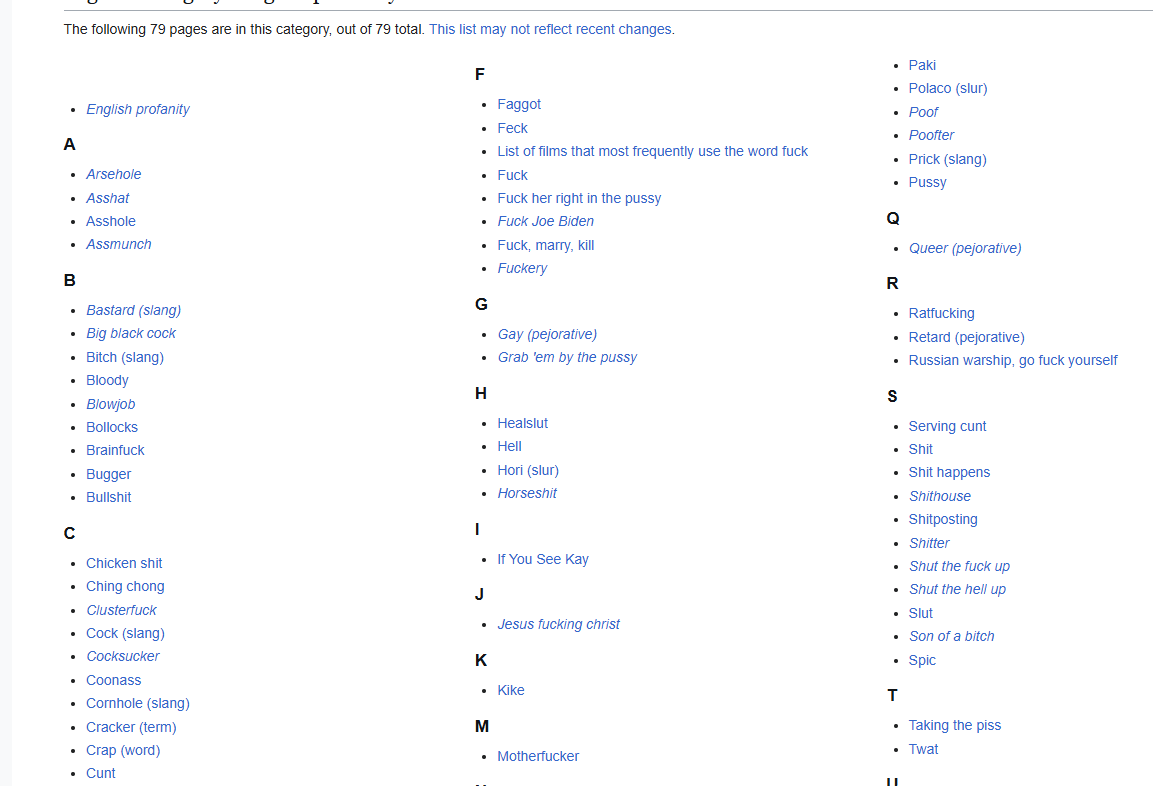Open Jesus fucking christ link
Image resolution: width=1153 pixels, height=786 pixels.
click(x=558, y=624)
